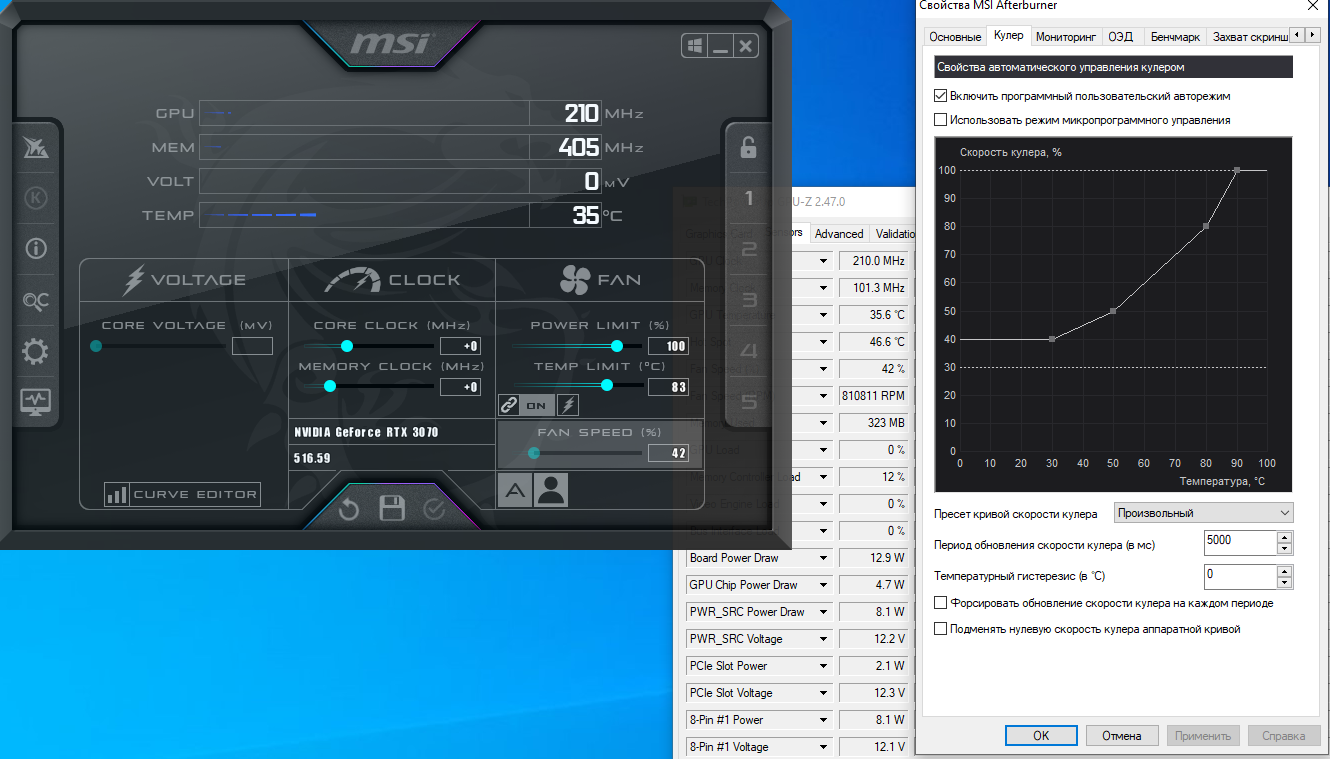Apply settings with the checkmark icon

(x=434, y=509)
